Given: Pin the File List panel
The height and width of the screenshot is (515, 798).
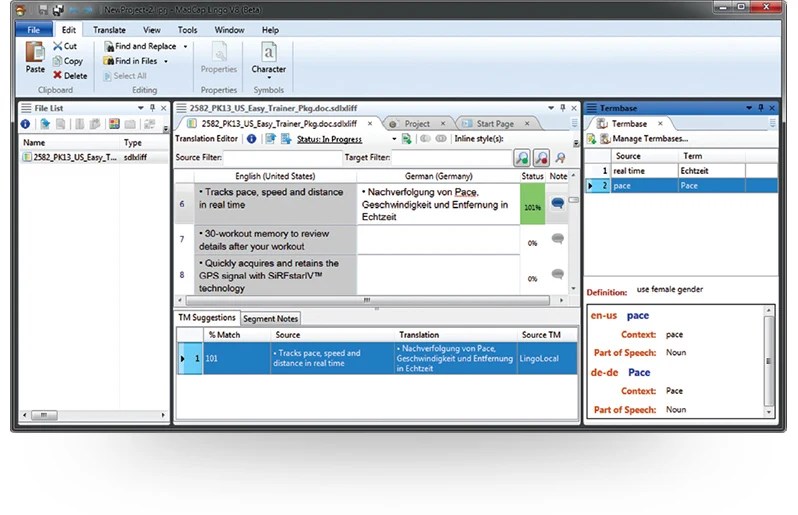Looking at the screenshot, I should (x=152, y=108).
